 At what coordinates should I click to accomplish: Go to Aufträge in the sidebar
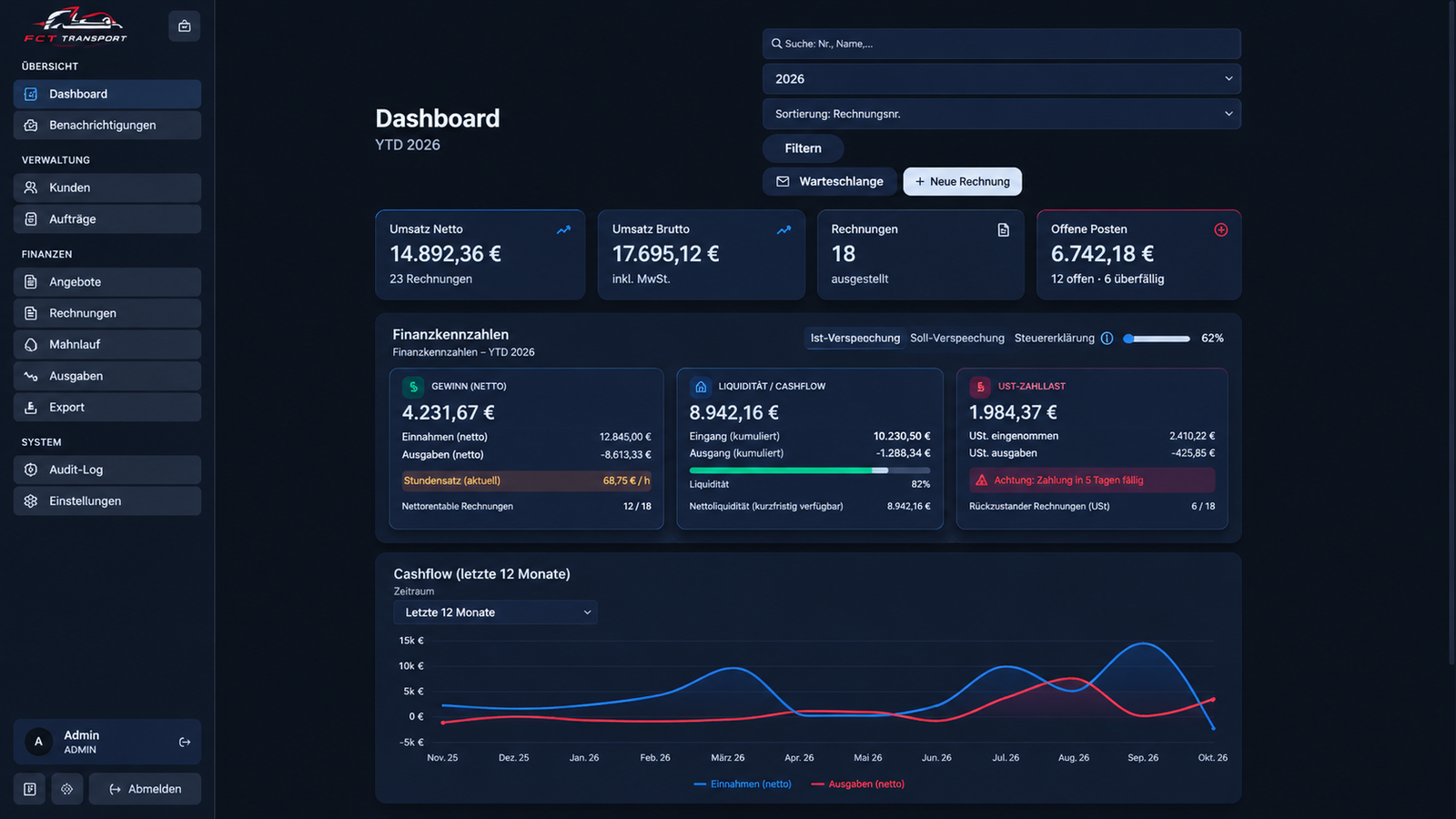point(107,219)
